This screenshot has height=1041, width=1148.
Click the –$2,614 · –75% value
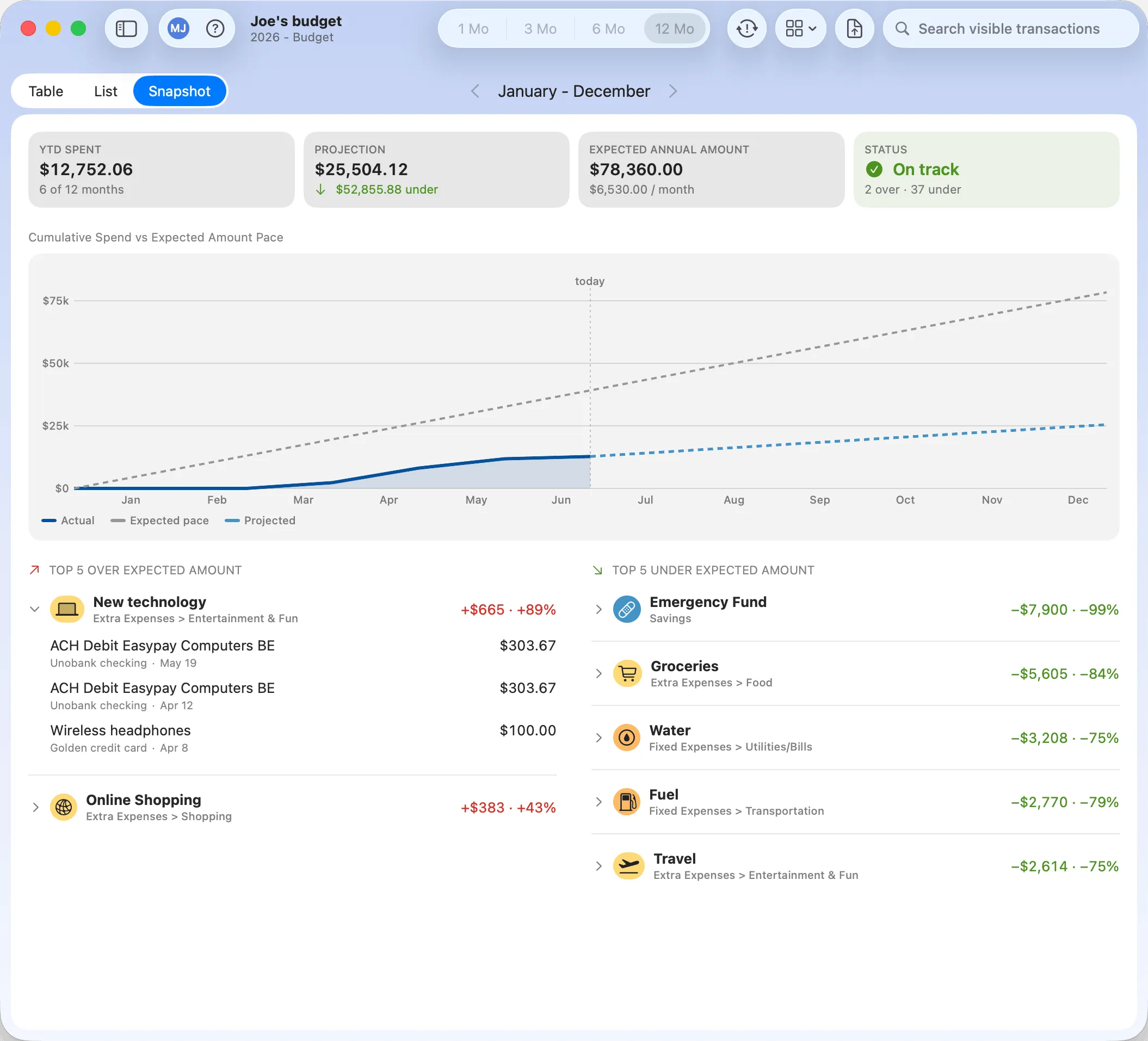[x=1065, y=867]
